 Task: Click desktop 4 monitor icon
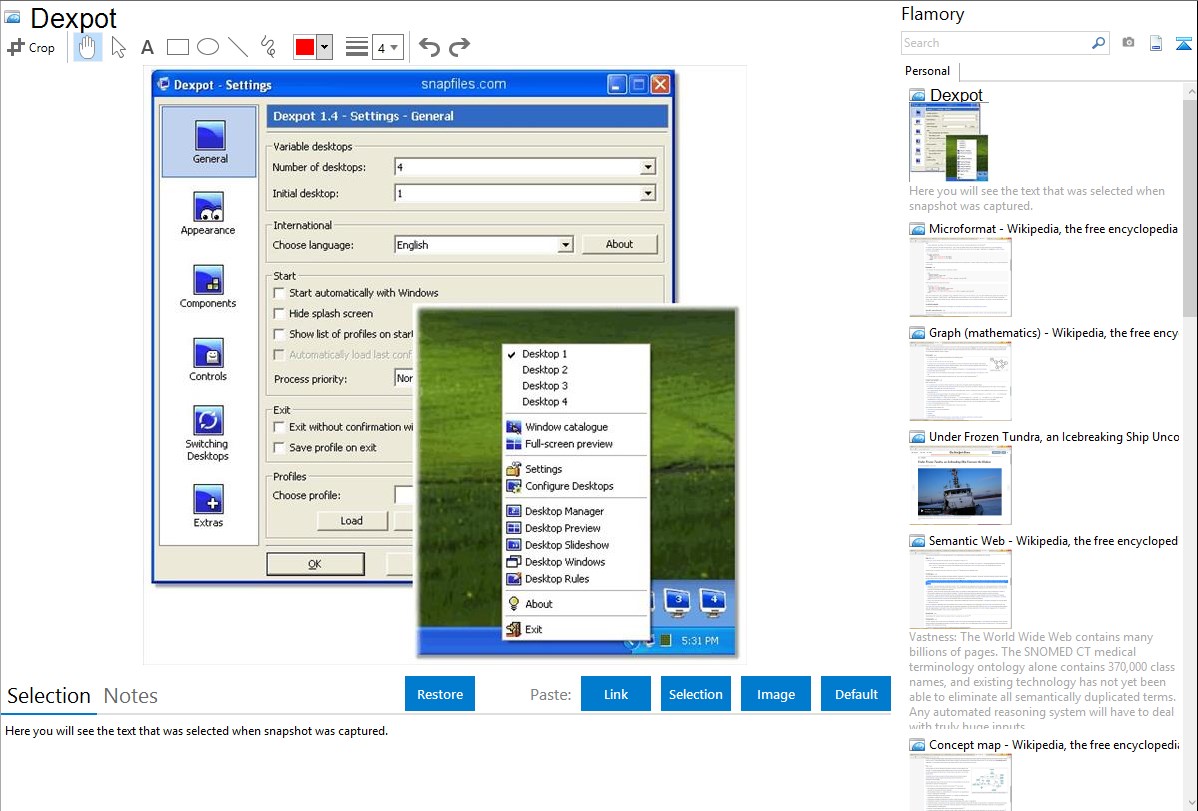713,602
